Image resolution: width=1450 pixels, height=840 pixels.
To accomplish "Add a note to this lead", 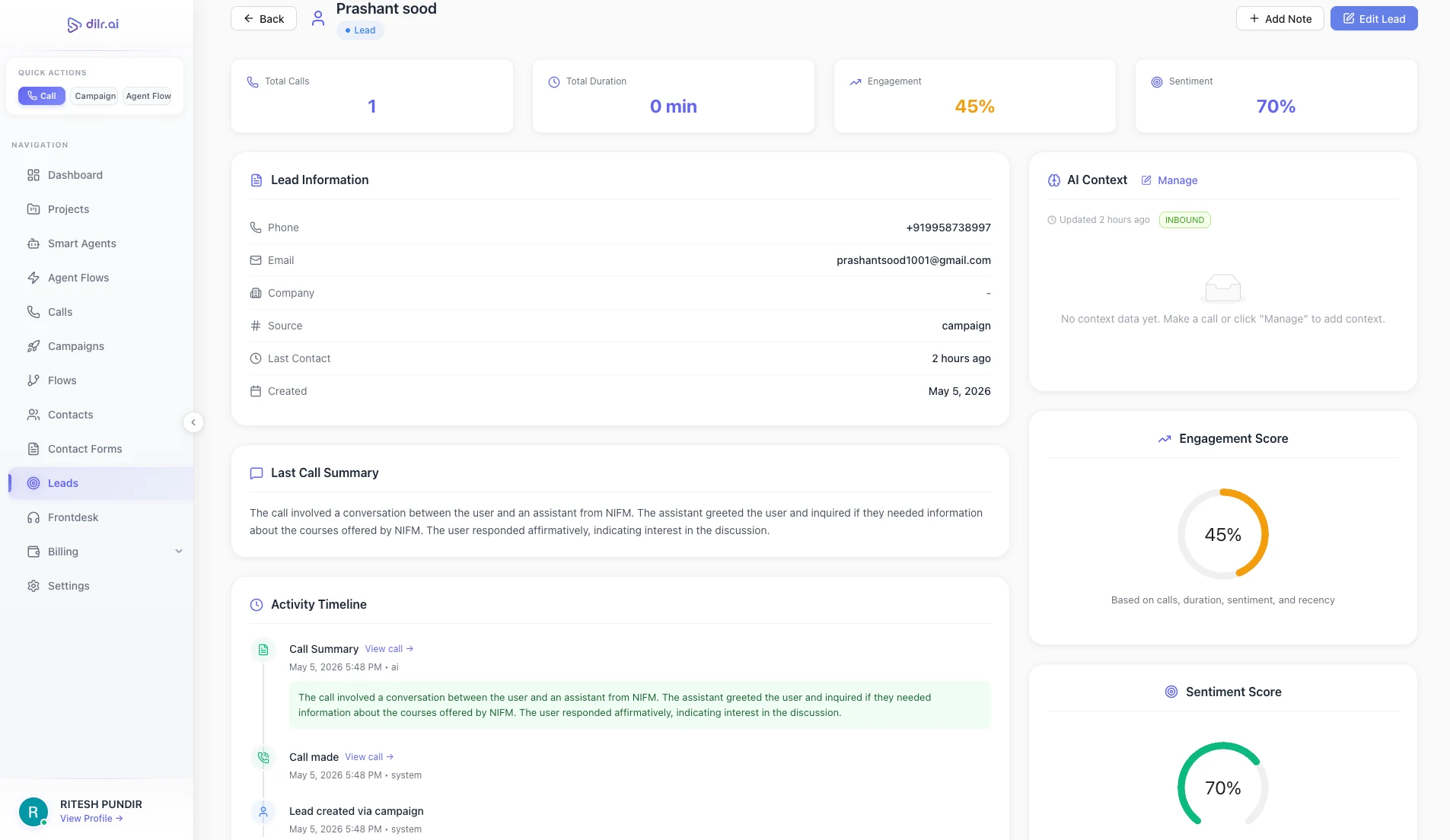I will (x=1280, y=19).
